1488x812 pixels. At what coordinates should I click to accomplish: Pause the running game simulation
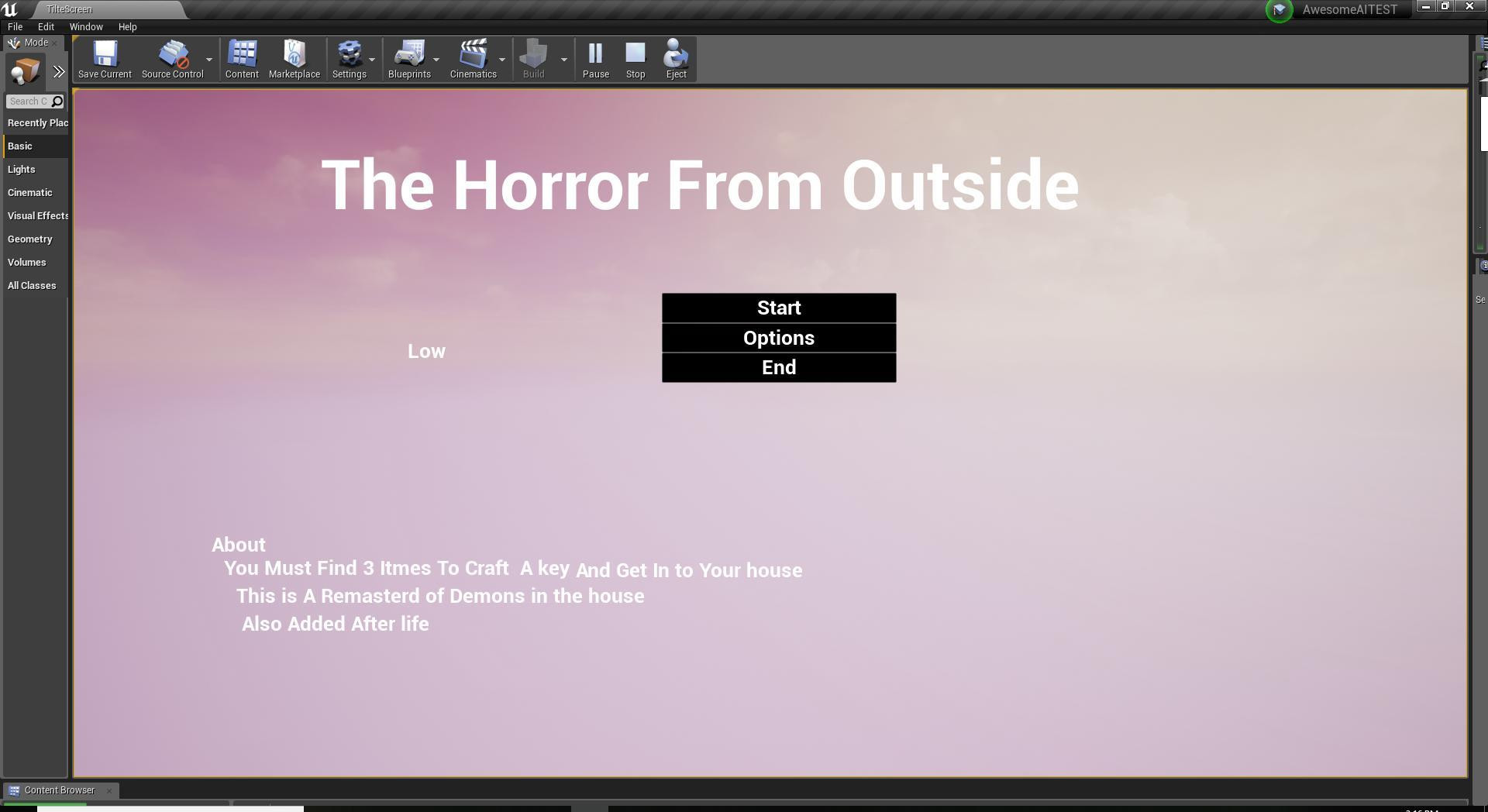click(x=596, y=60)
